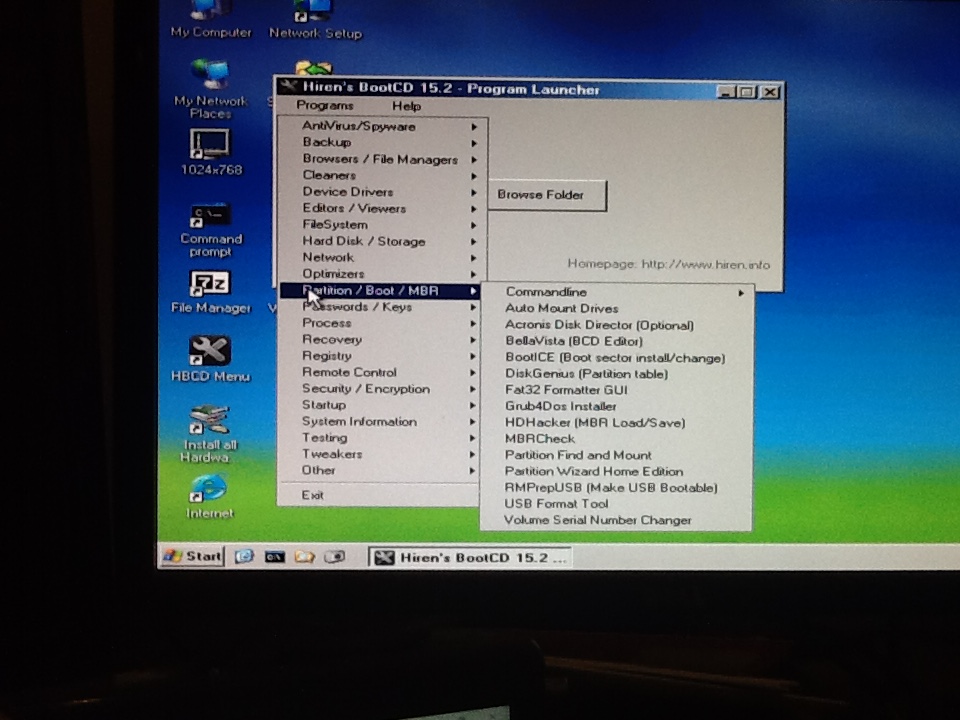Expand the Remote Control submenu
Viewport: 960px width, 720px height.
pos(381,372)
